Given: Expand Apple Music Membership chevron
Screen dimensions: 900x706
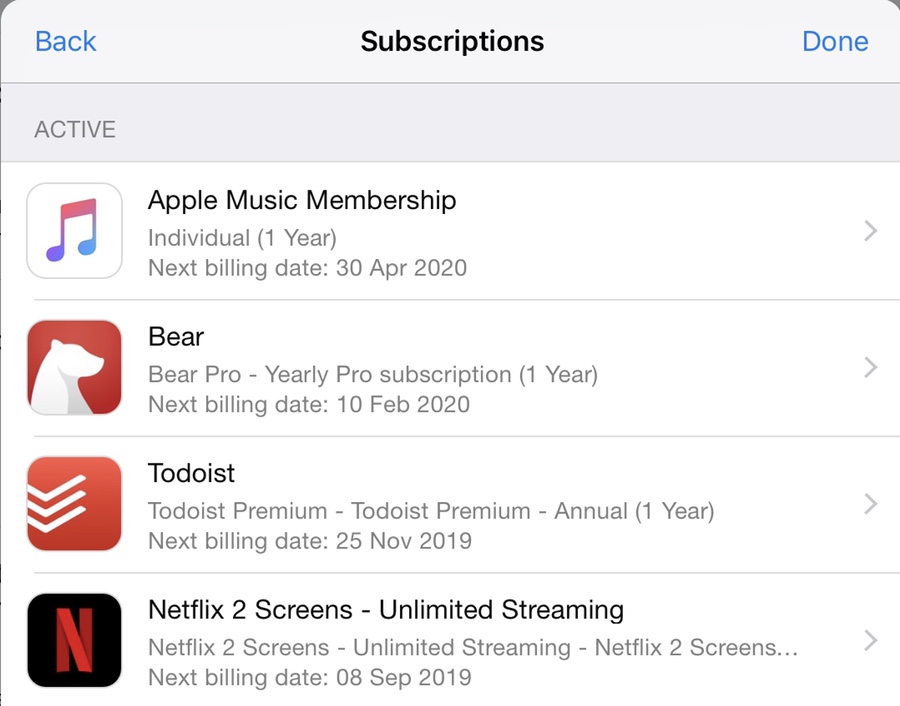Looking at the screenshot, I should click(x=870, y=231).
